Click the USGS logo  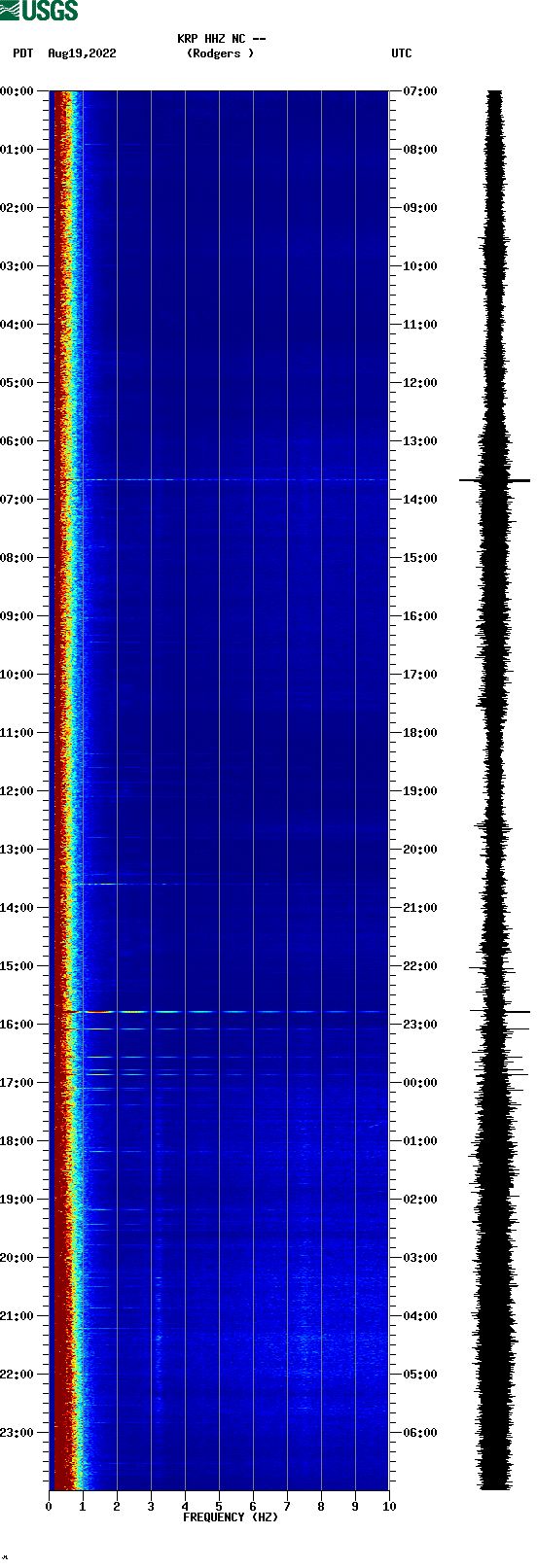tap(39, 11)
